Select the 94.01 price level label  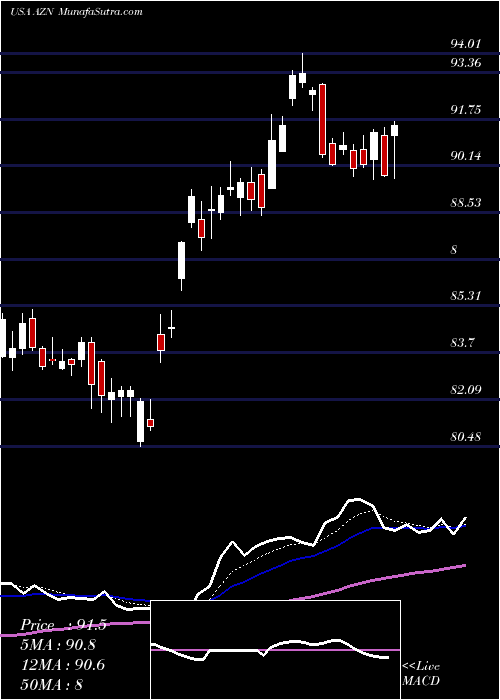pos(465,44)
